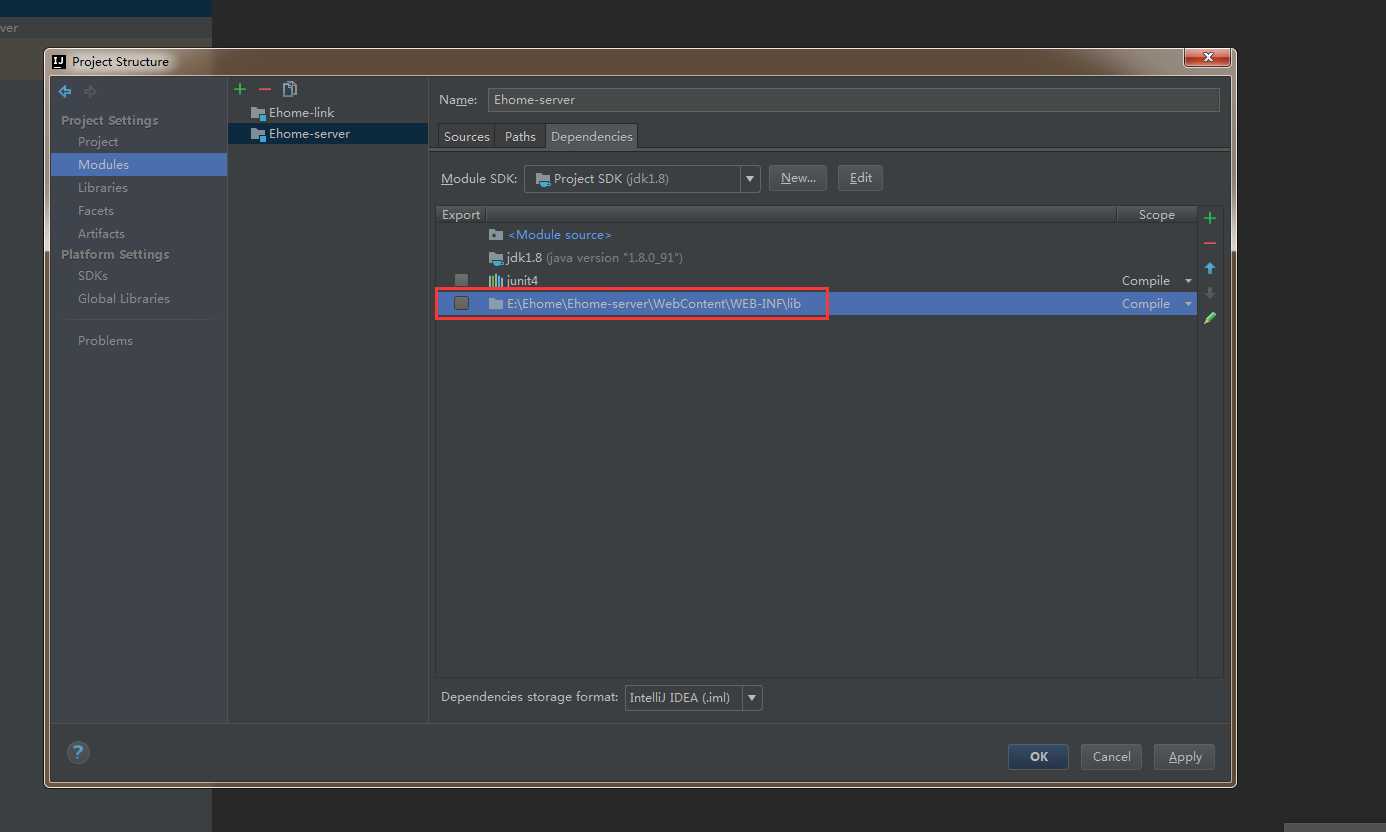This screenshot has width=1386, height=832.
Task: Edit dependency with pencil icon
Action: (x=1210, y=318)
